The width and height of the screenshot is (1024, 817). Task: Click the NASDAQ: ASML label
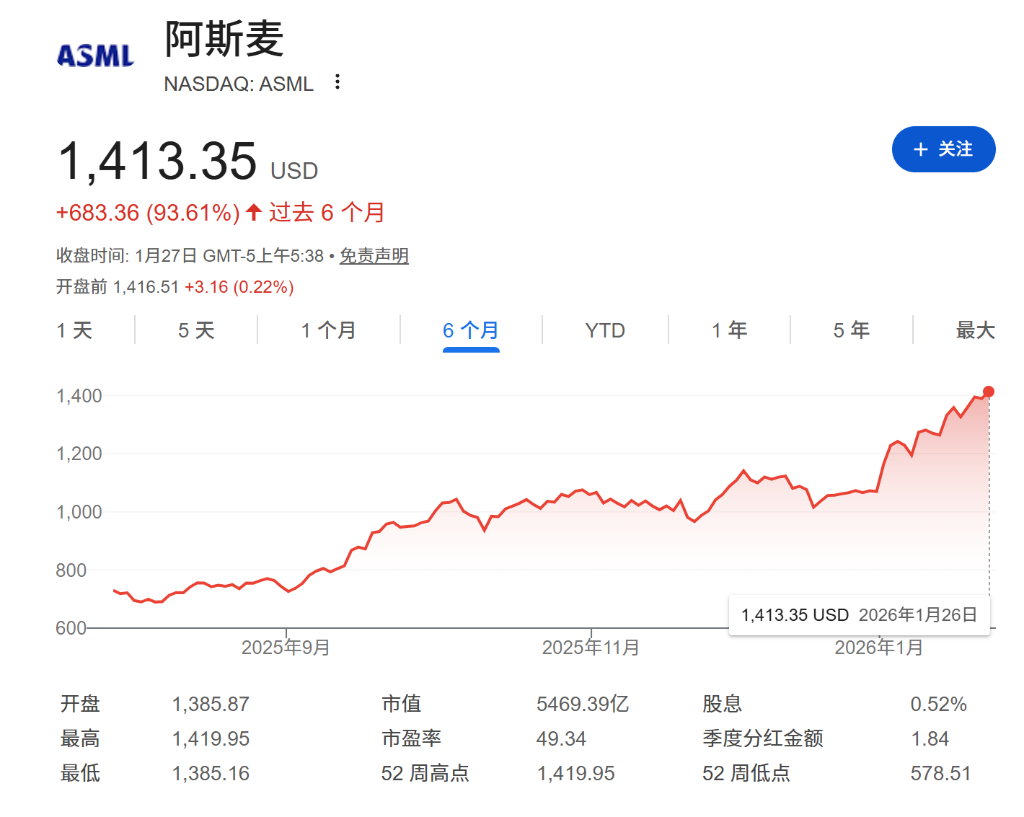coord(237,84)
